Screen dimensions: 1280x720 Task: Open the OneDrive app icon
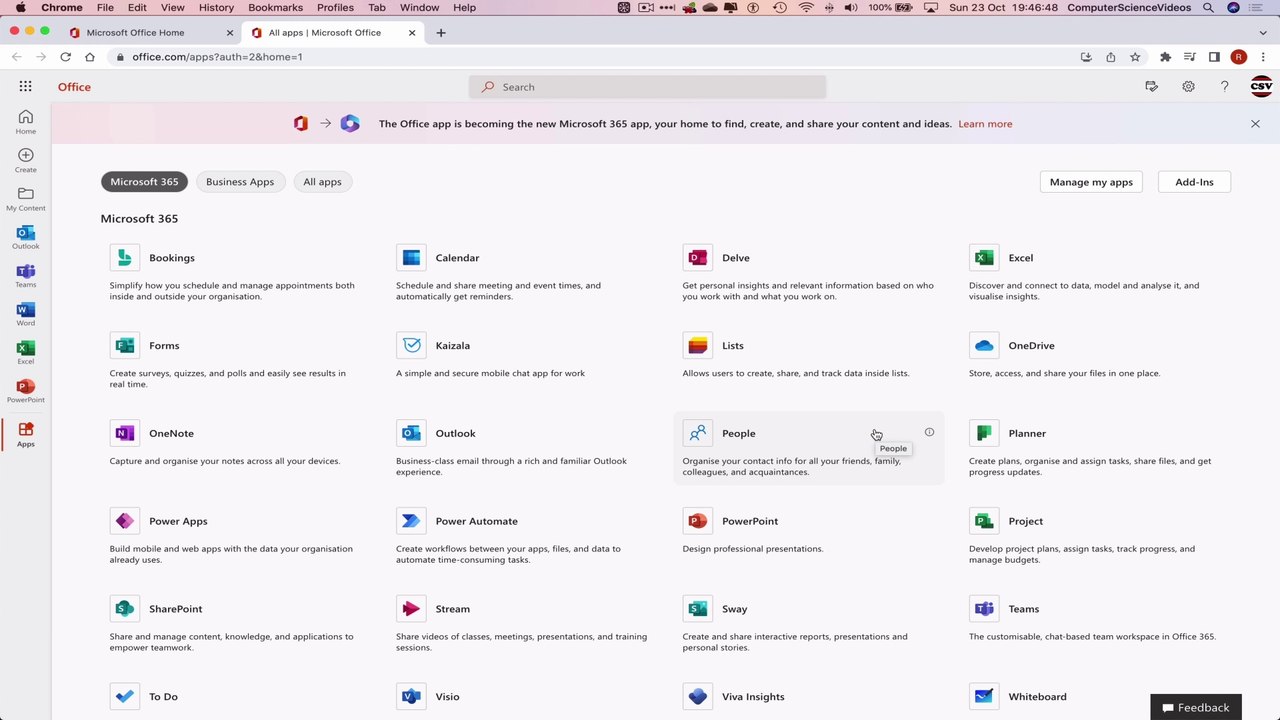coord(984,346)
